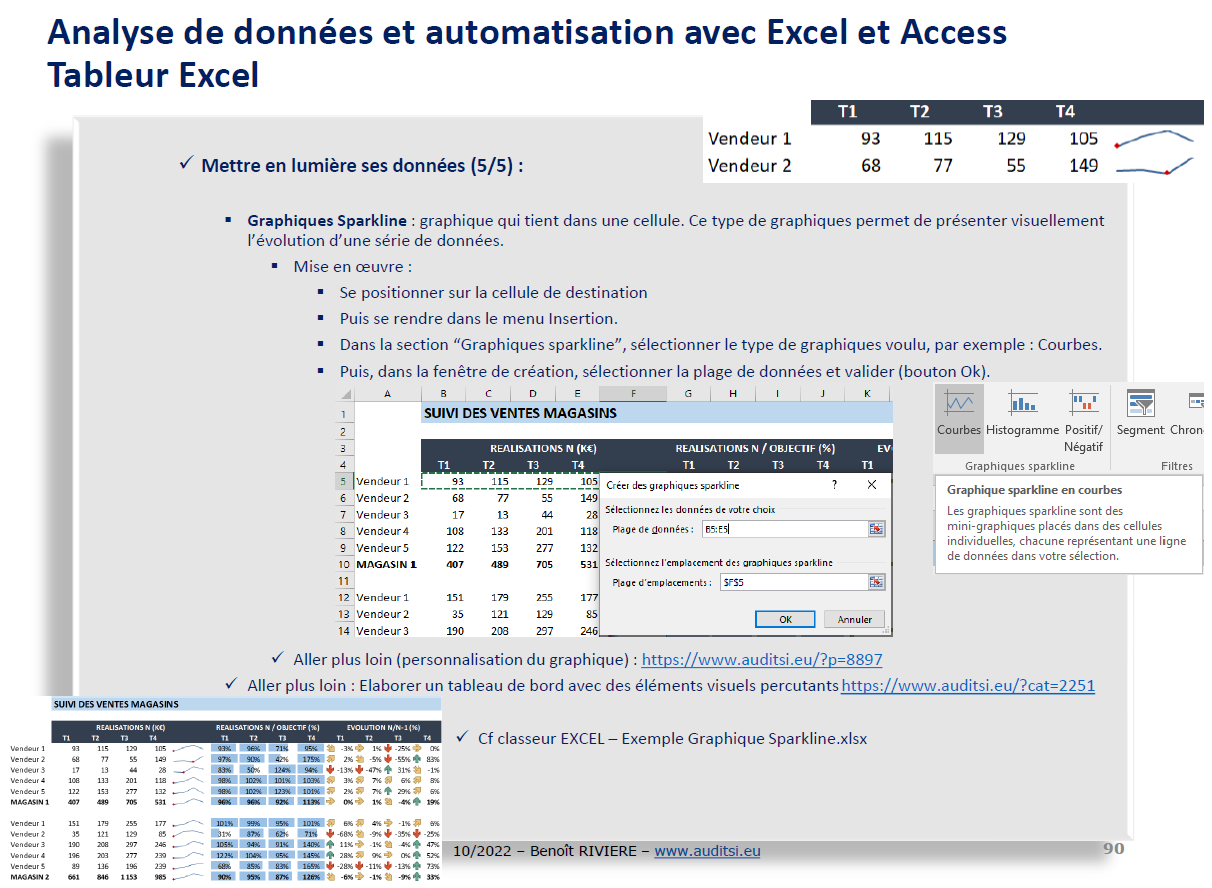This screenshot has height=888, width=1212.
Task: Click range selector icon beside Plage de données
Action: pos(876,529)
